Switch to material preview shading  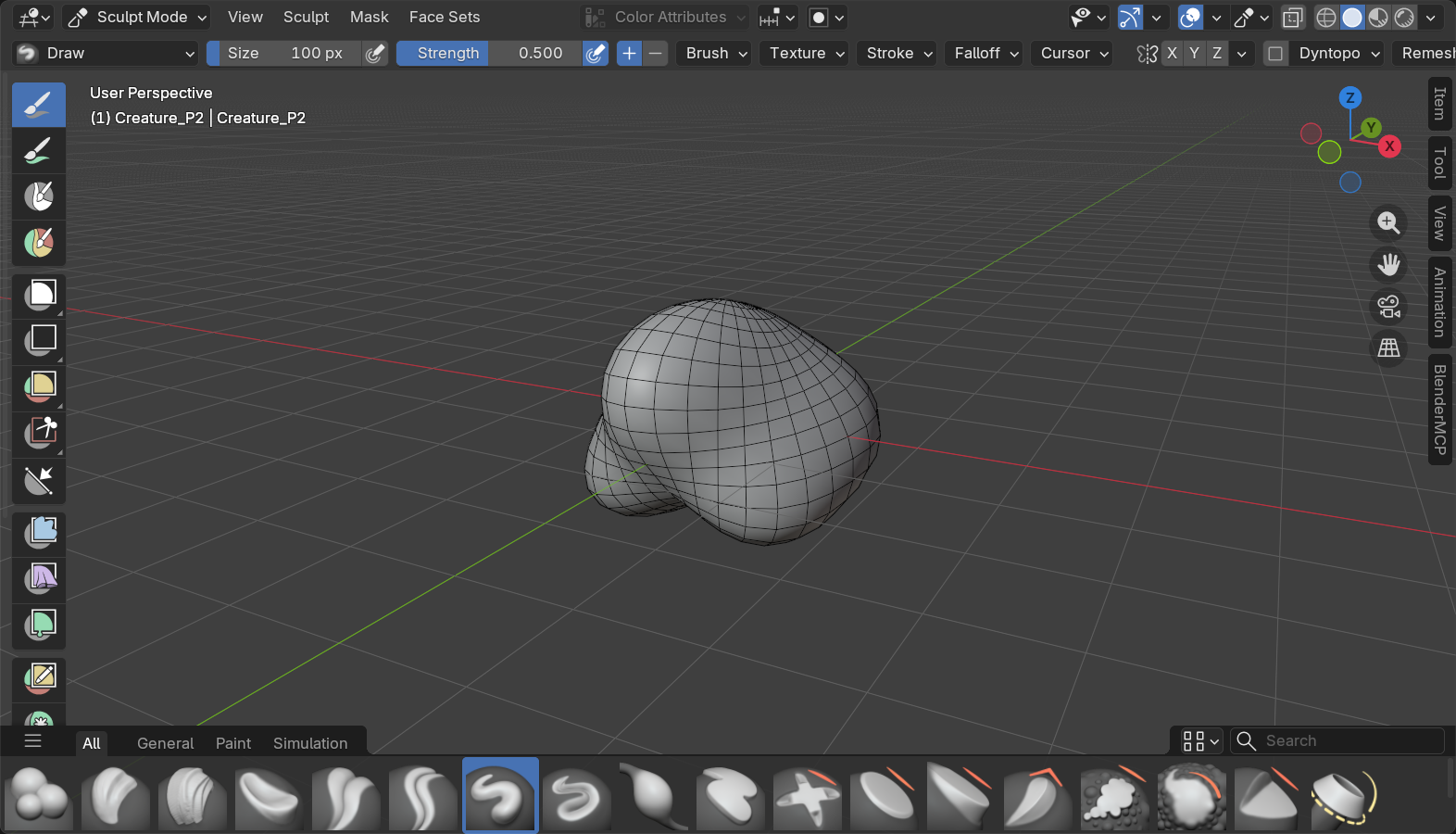pos(1378,18)
